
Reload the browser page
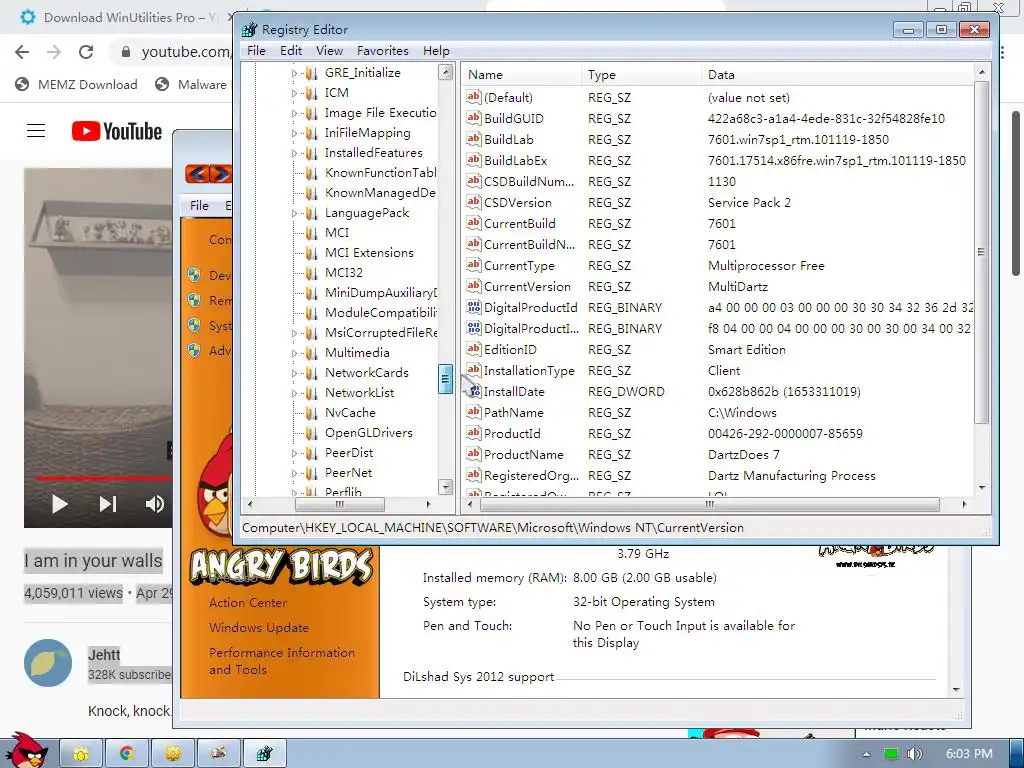(x=86, y=52)
